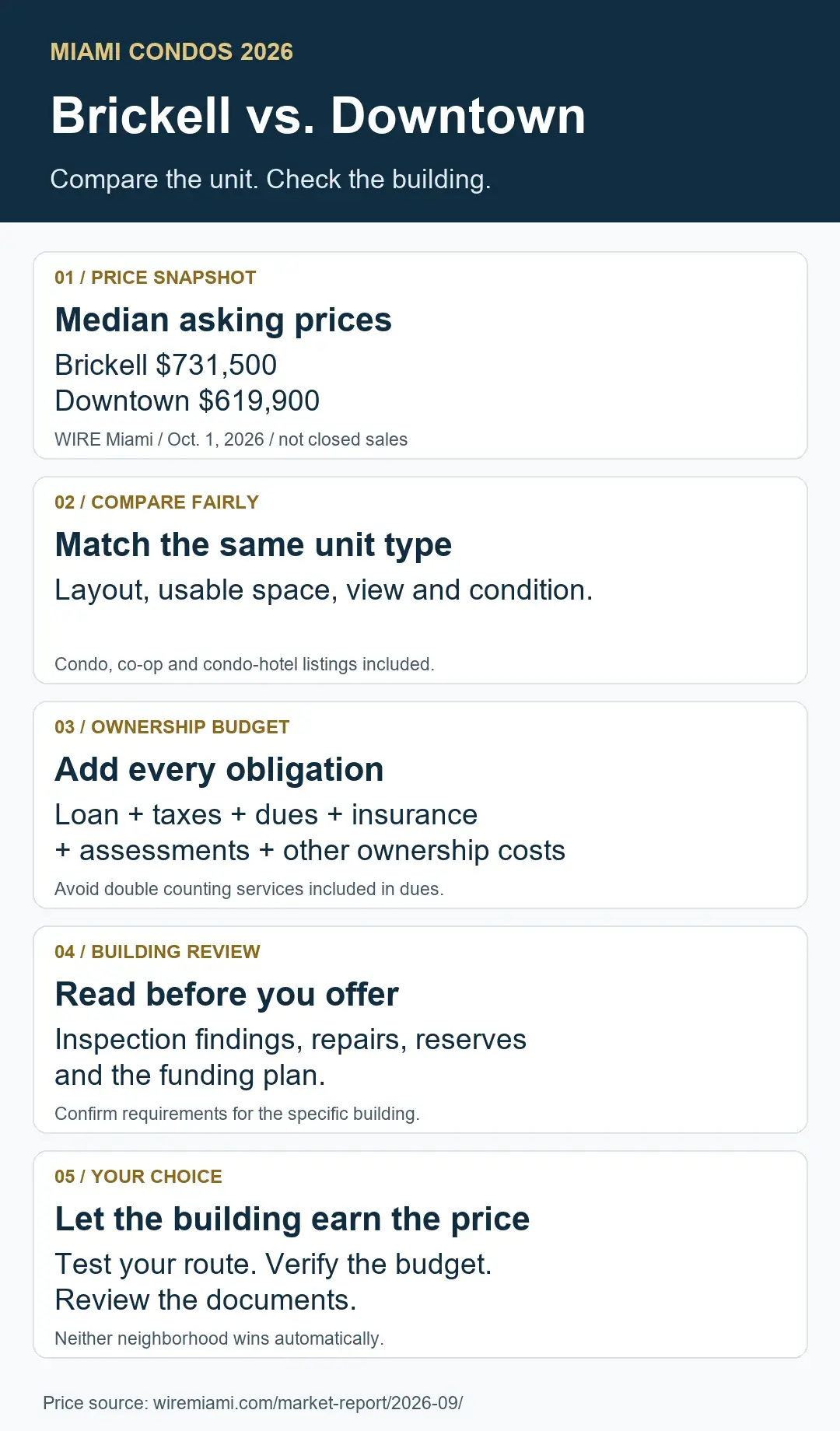Click the Match the same unit type heading
Viewport: 840px width, 1431px height.
pos(254,544)
